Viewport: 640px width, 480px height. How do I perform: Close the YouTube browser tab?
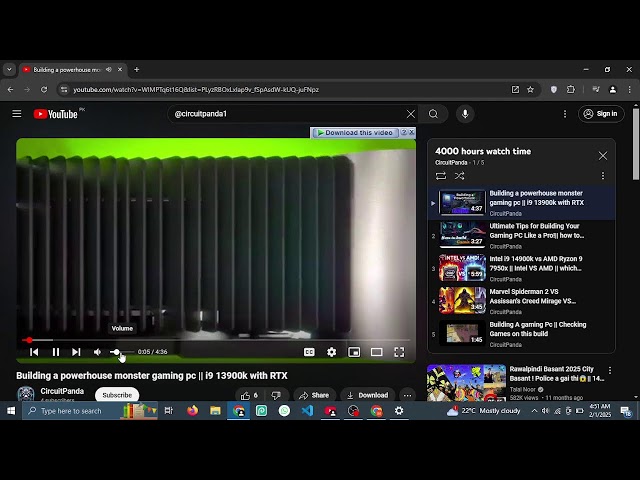(120, 70)
